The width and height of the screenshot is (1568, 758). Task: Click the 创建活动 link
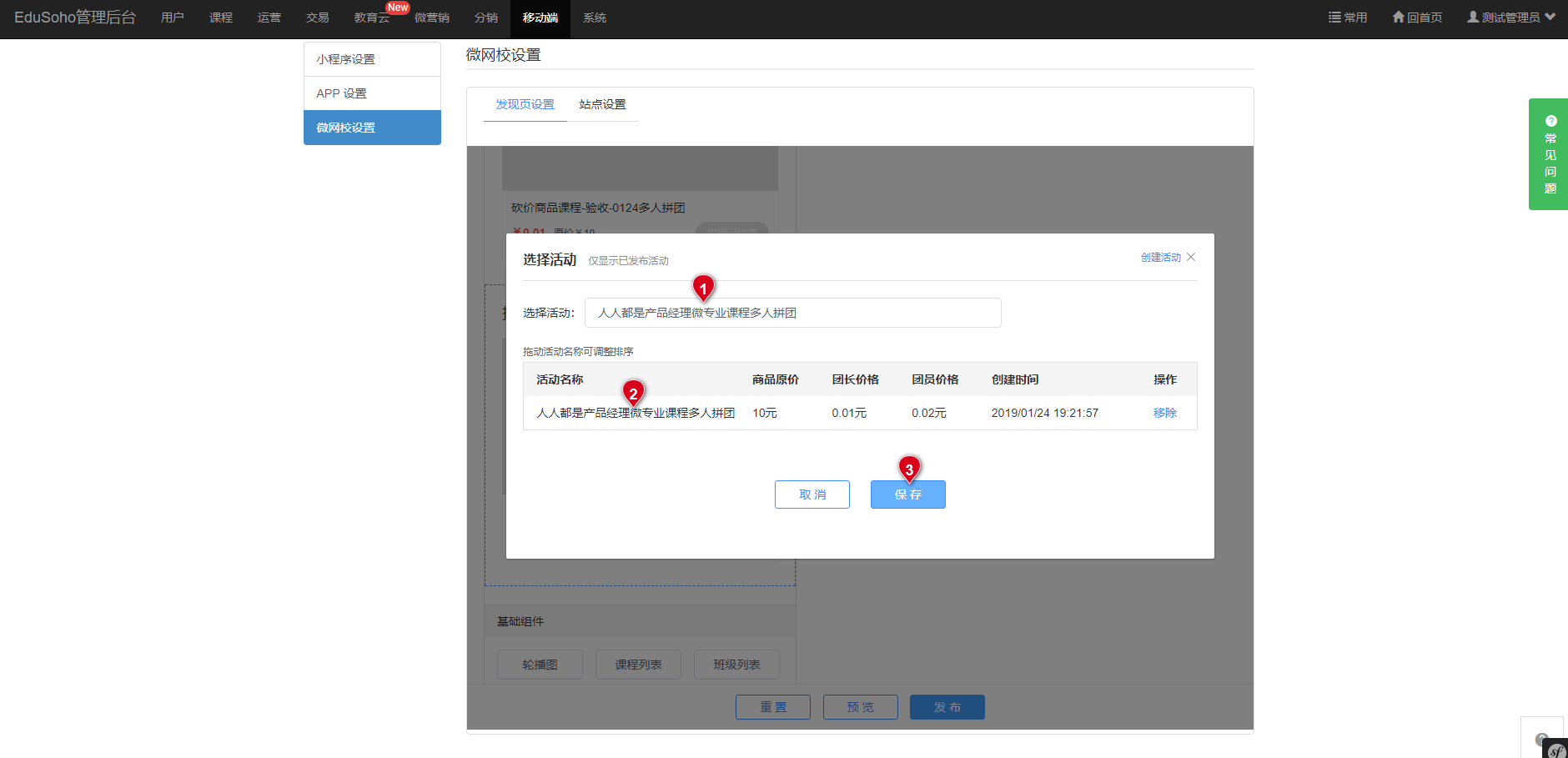click(1160, 258)
